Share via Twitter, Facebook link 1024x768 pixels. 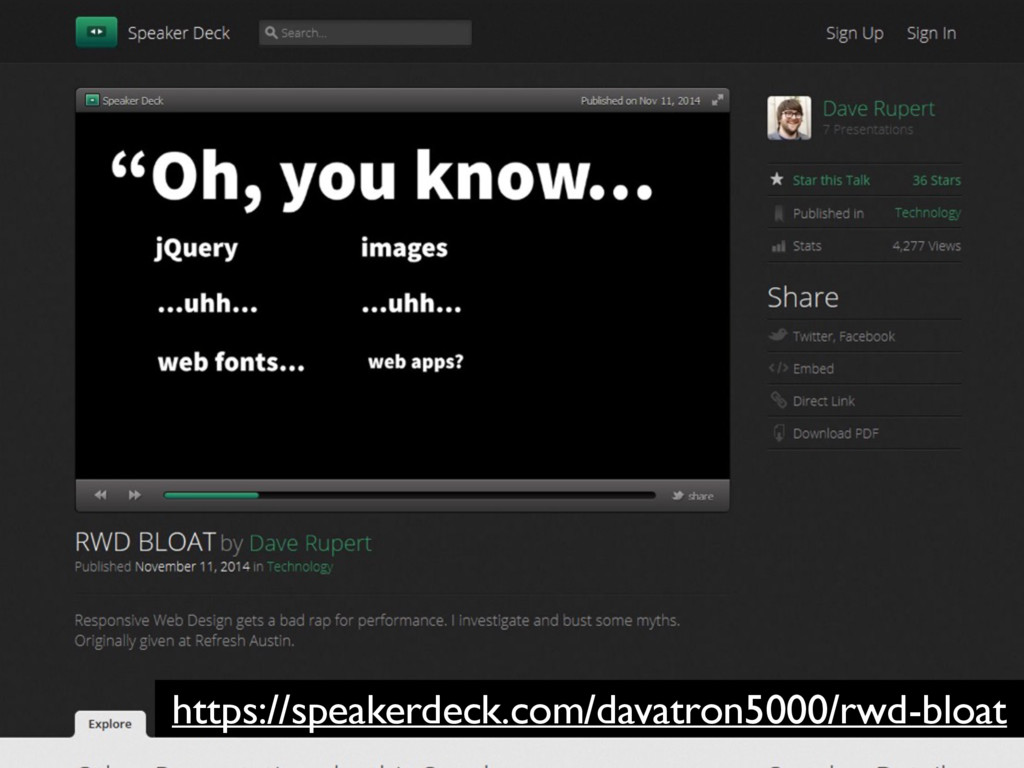tap(843, 336)
